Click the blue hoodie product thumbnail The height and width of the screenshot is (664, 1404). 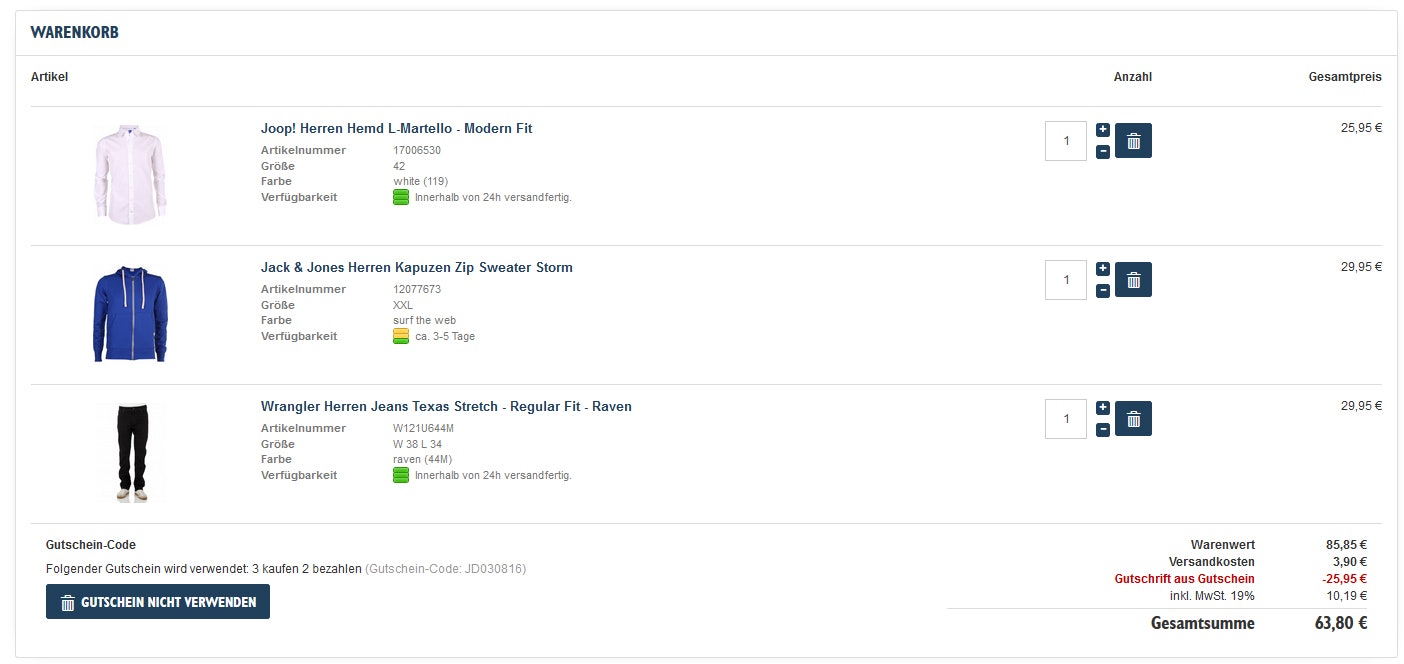[x=130, y=314]
